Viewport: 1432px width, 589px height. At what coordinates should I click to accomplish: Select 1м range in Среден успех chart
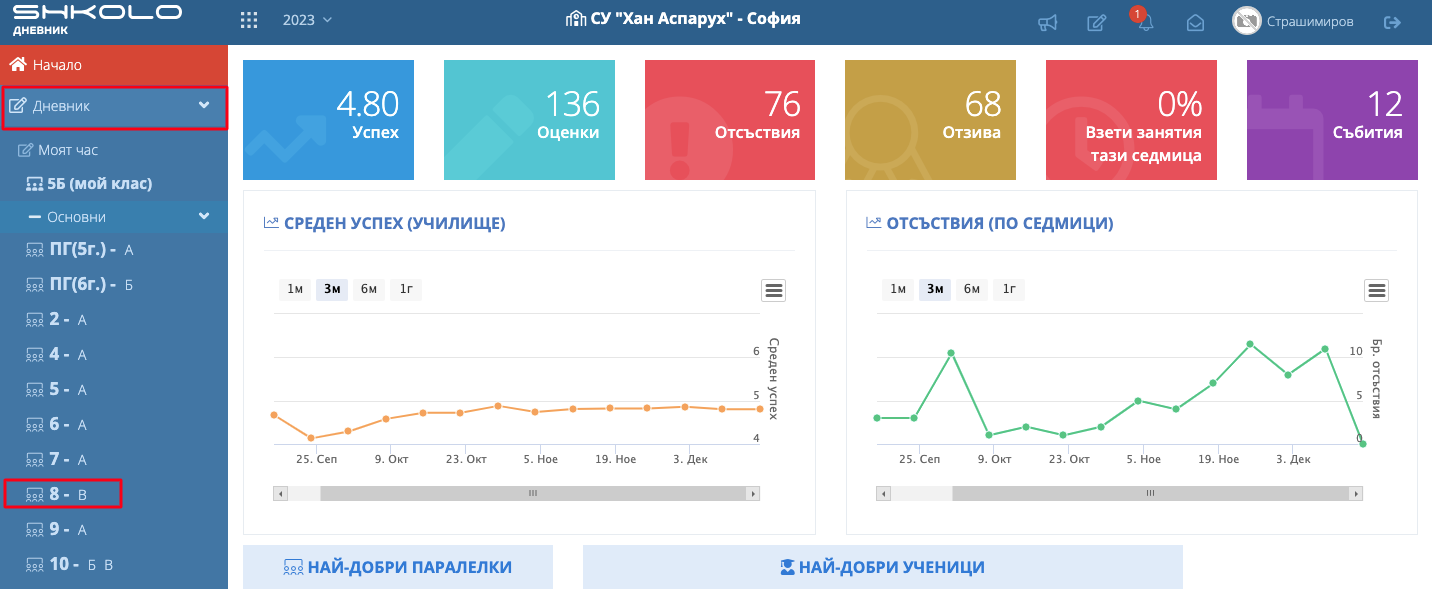click(295, 290)
